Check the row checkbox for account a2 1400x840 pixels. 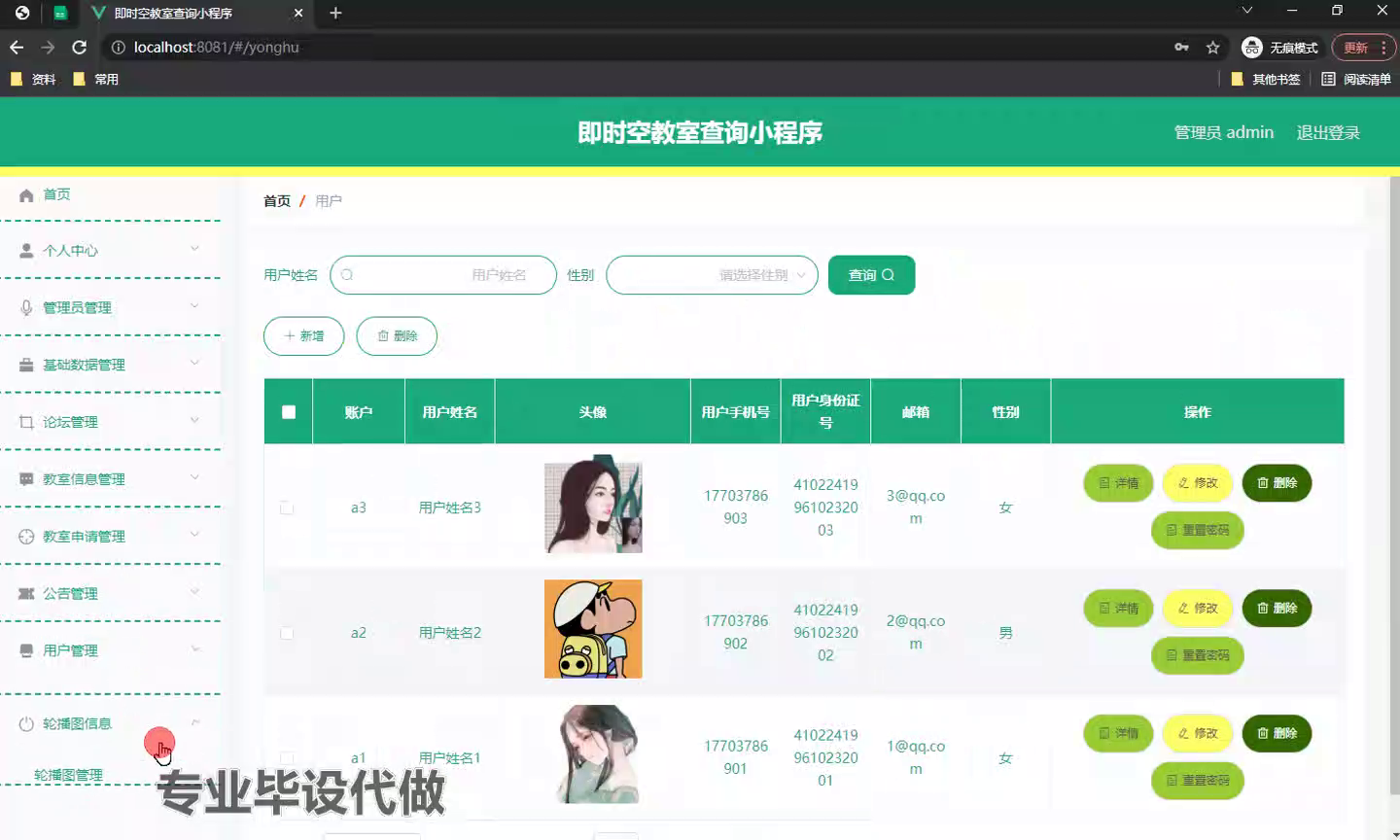pos(287,633)
